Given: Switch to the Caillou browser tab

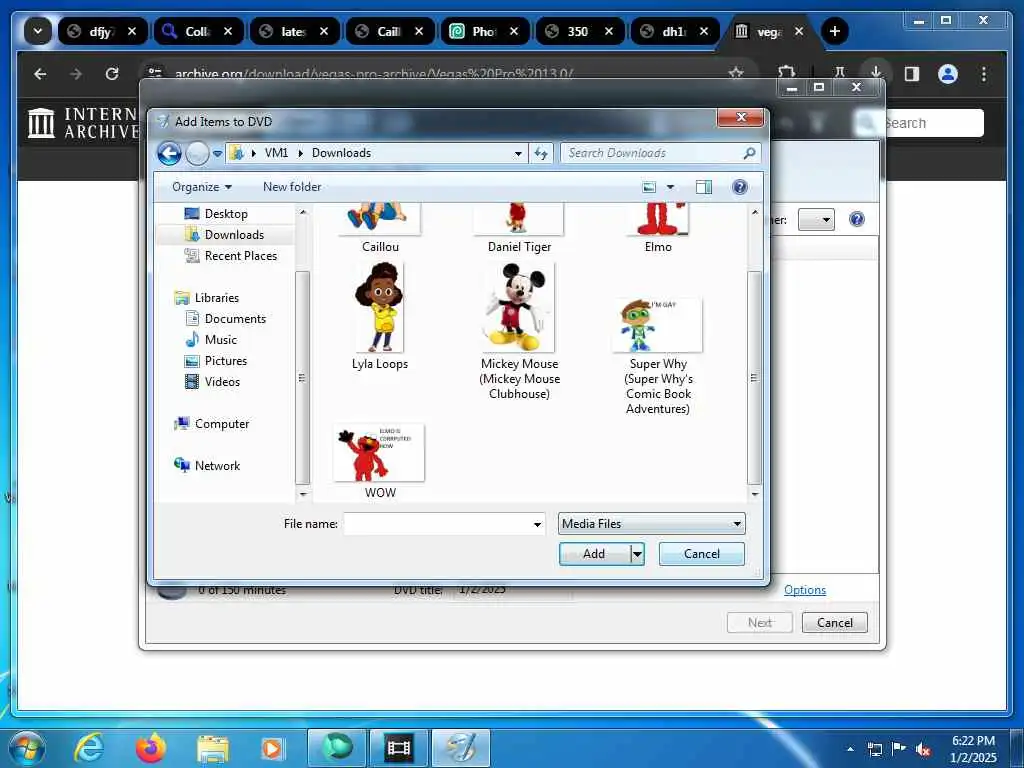Looking at the screenshot, I should 388,31.
